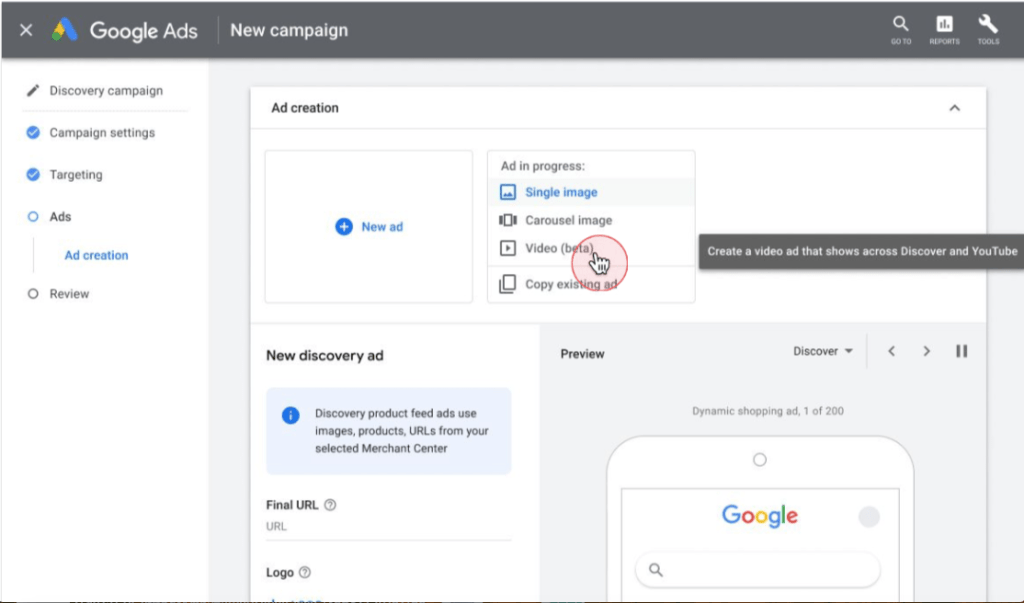Click the Logo help question icon

pos(305,573)
